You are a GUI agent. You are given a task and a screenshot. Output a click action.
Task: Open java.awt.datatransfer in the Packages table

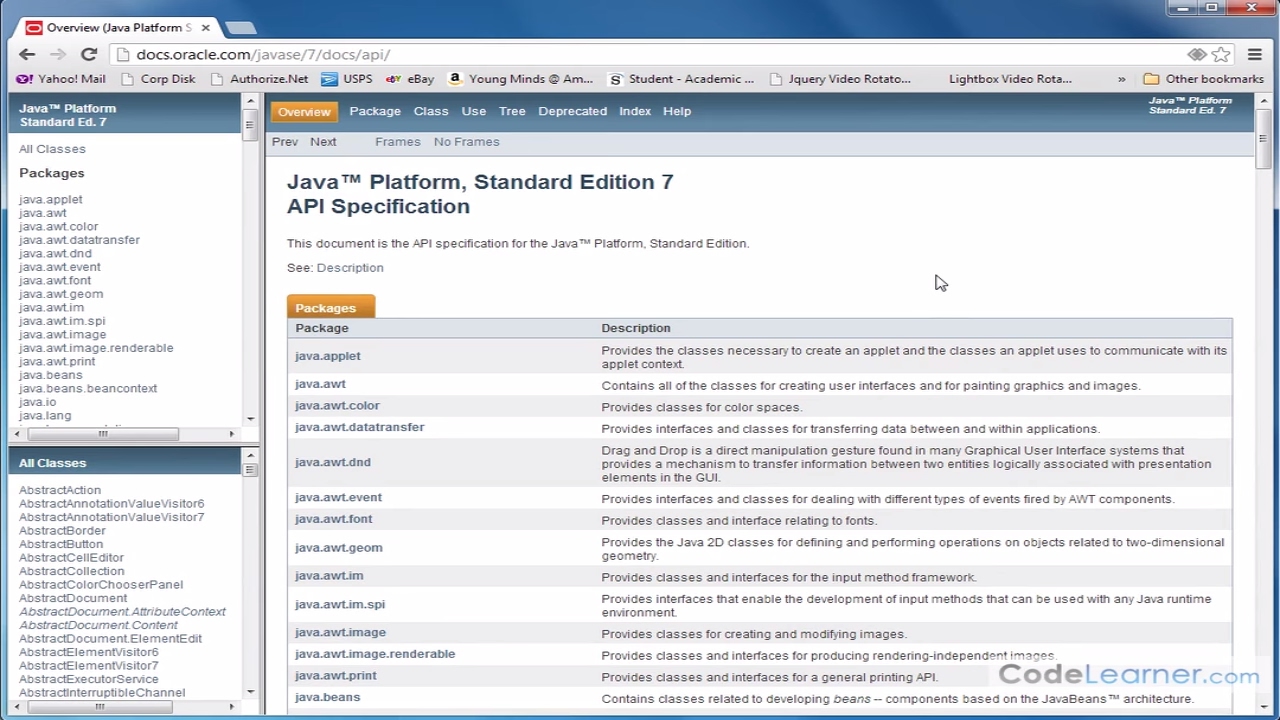360,427
